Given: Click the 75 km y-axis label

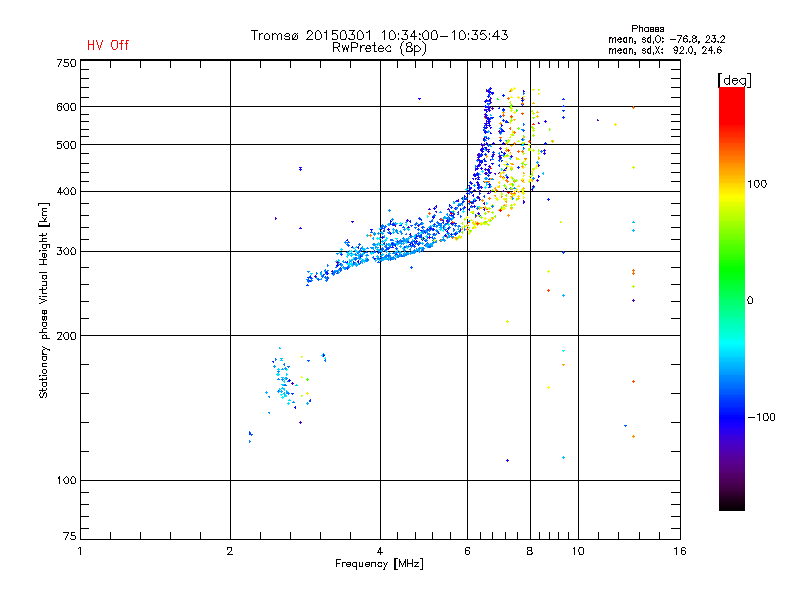Looking at the screenshot, I should (x=69, y=536).
